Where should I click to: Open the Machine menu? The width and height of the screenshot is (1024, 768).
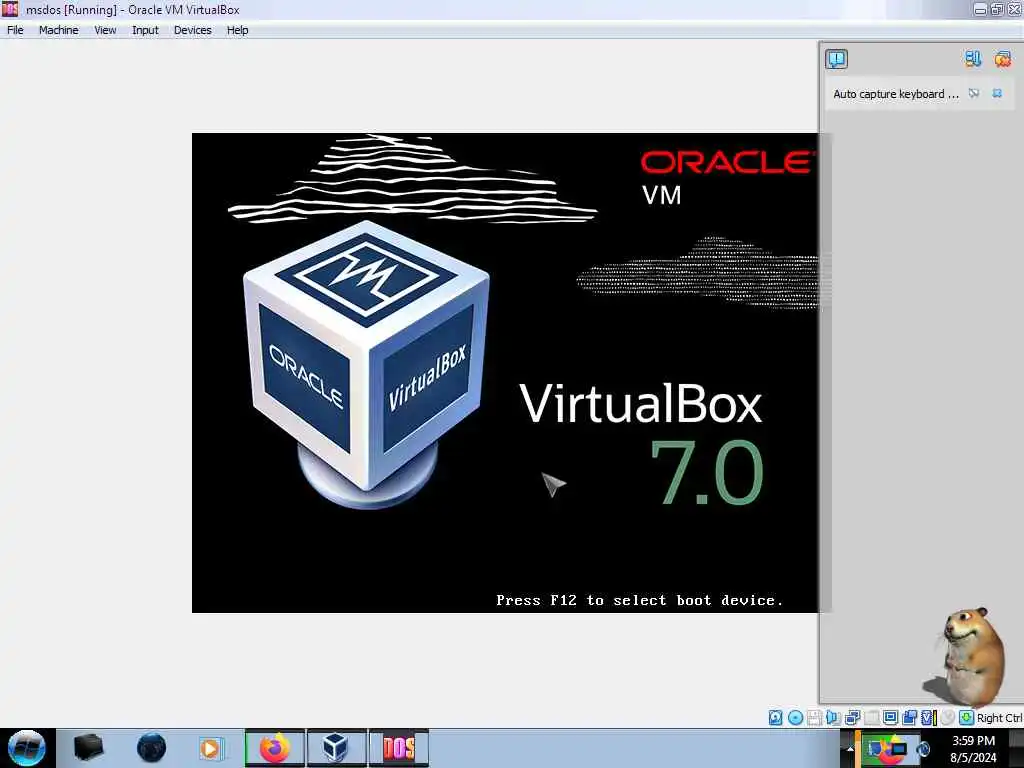[58, 30]
